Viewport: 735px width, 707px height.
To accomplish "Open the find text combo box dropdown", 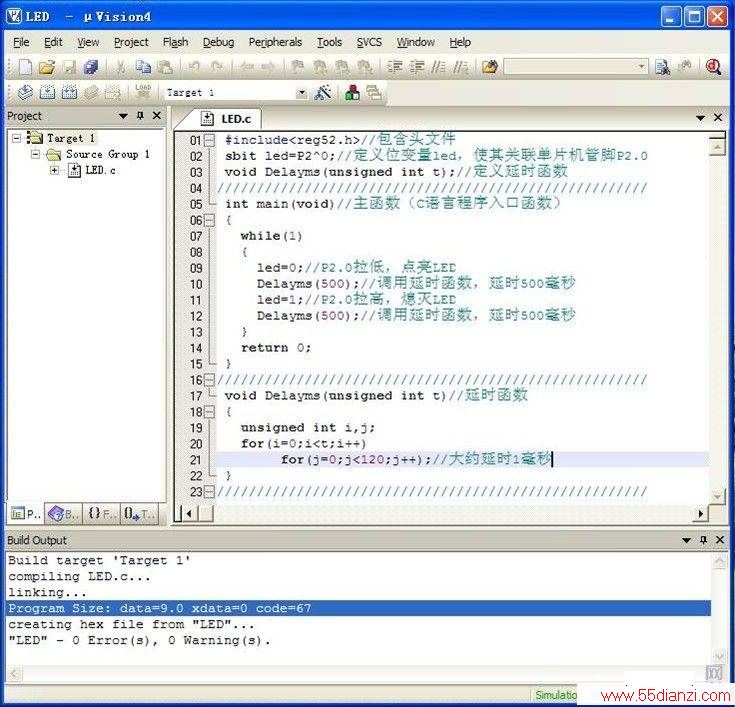I will pos(641,67).
